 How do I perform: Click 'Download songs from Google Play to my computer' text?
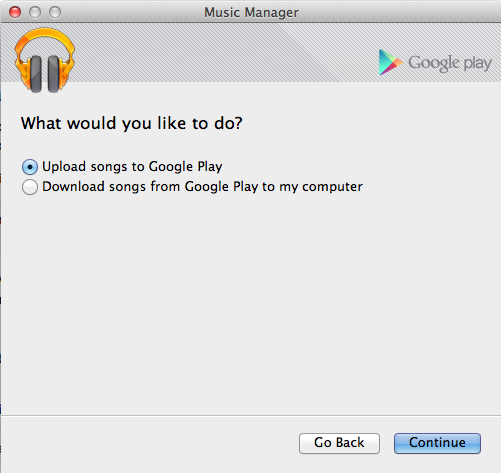(x=202, y=187)
